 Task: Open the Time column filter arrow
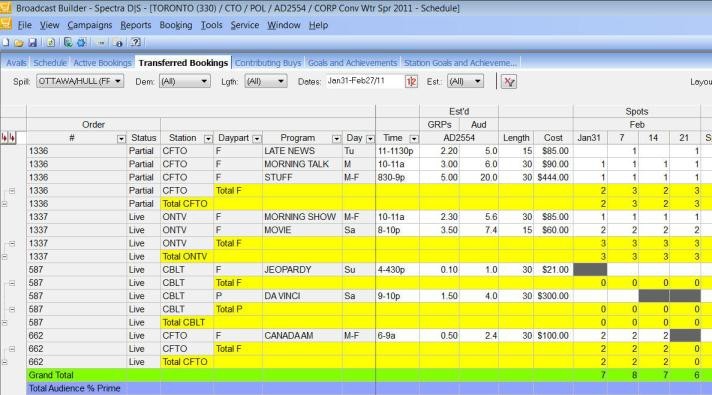coord(414,138)
